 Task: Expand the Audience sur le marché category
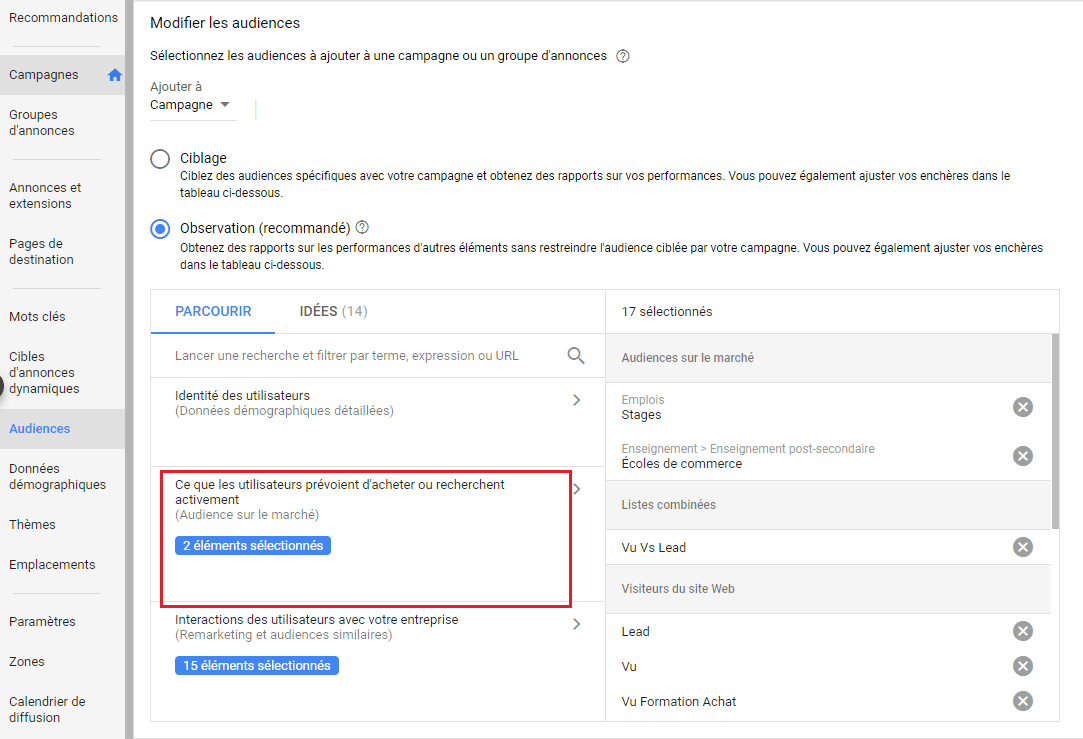pos(576,489)
